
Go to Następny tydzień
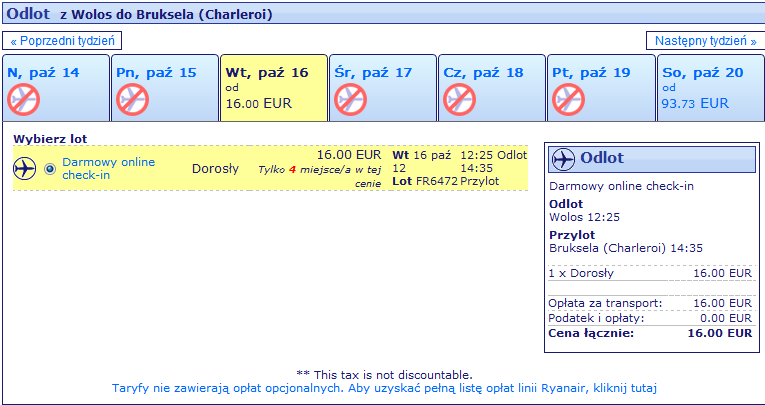tap(705, 40)
